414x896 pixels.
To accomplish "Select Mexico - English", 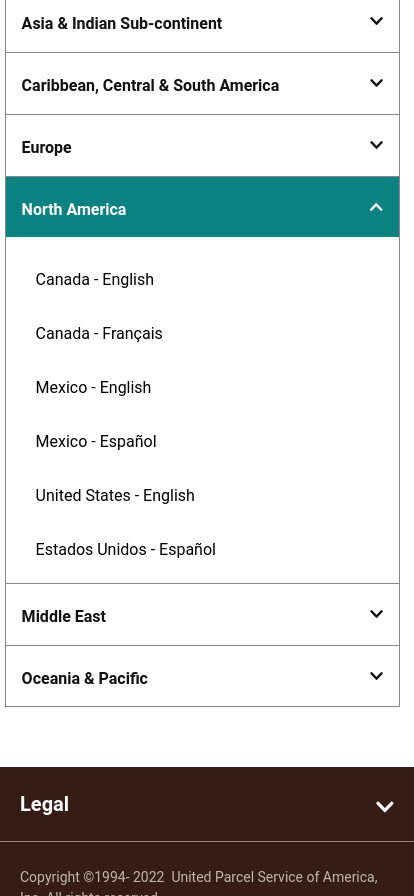I will (x=93, y=387).
